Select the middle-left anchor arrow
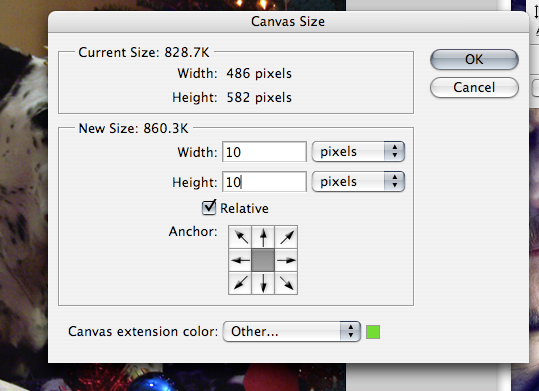The width and height of the screenshot is (539, 391). 240,260
